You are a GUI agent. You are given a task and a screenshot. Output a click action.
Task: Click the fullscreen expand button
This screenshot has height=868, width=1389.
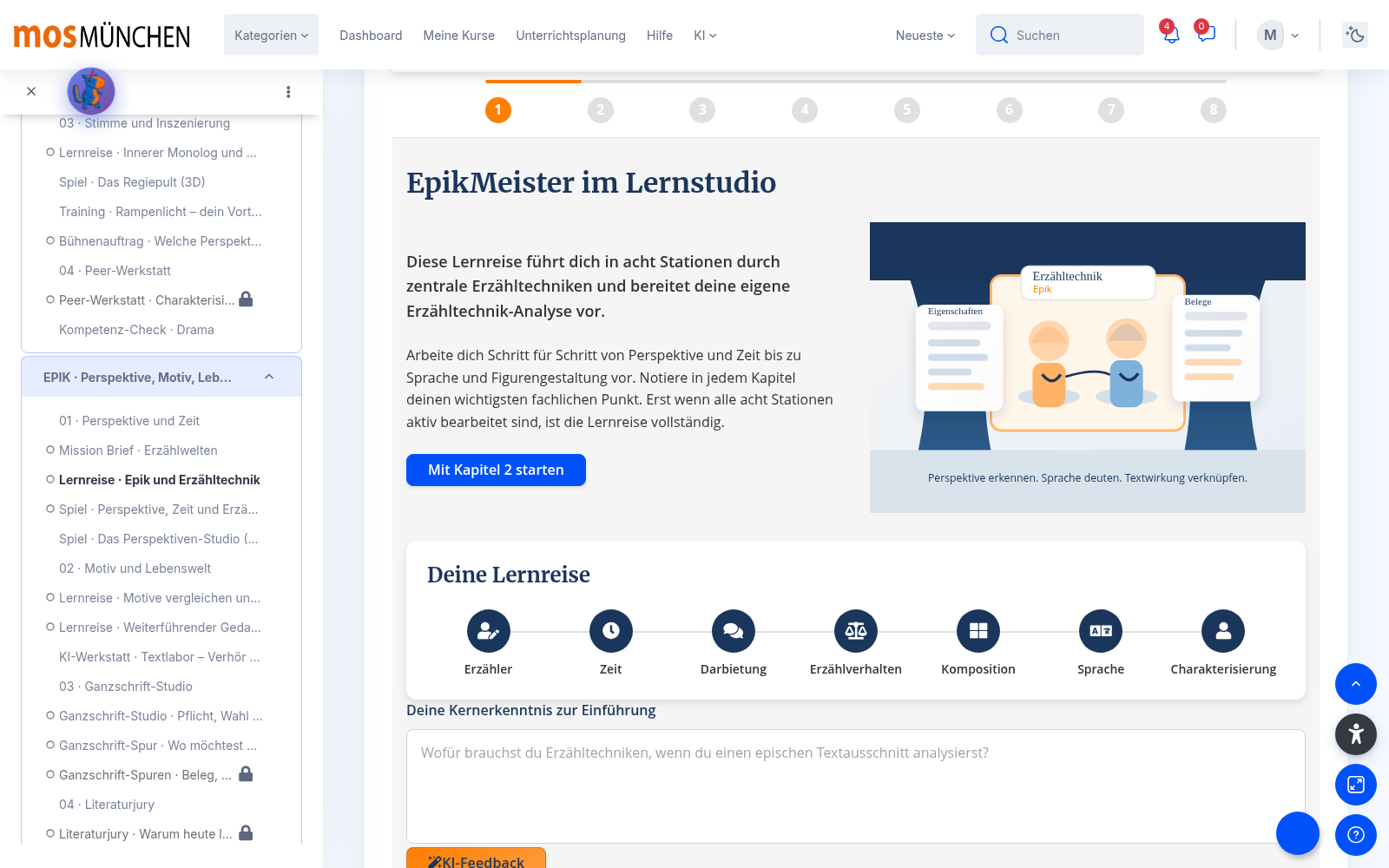tap(1355, 785)
